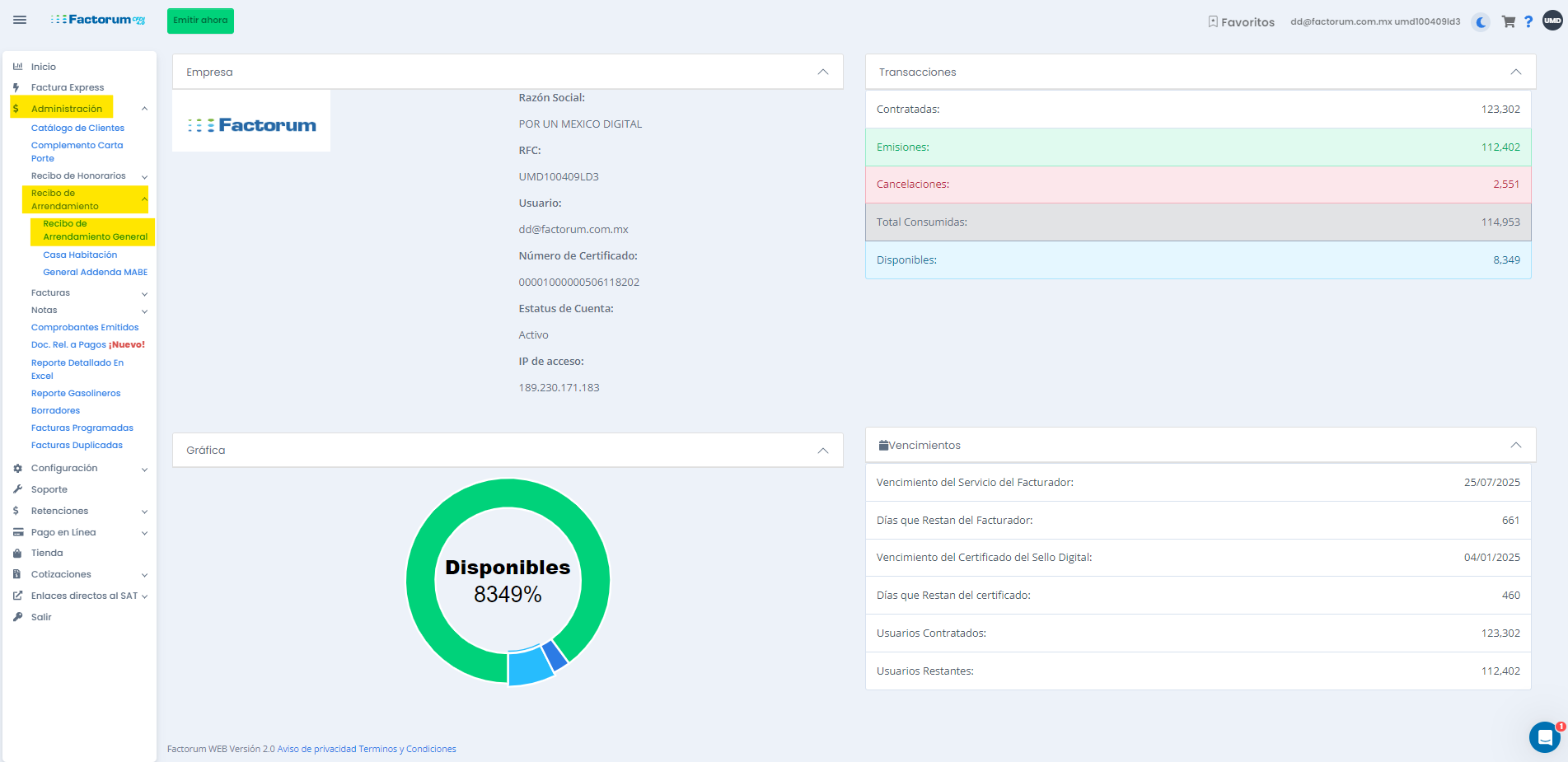Screen dimensions: 1568x762
Task: Click the Factorum logo in header
Action: coord(98,20)
